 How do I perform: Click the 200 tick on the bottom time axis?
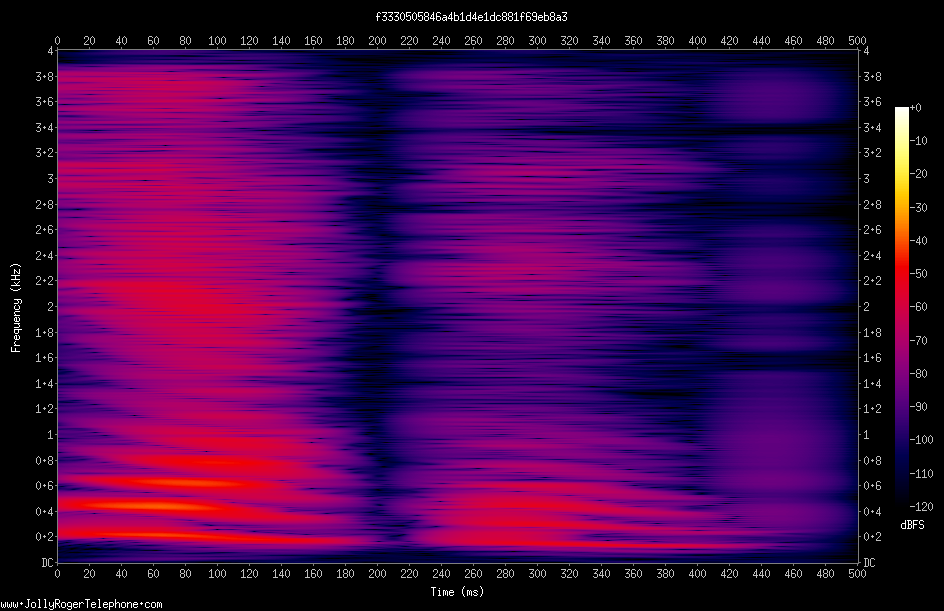[377, 574]
